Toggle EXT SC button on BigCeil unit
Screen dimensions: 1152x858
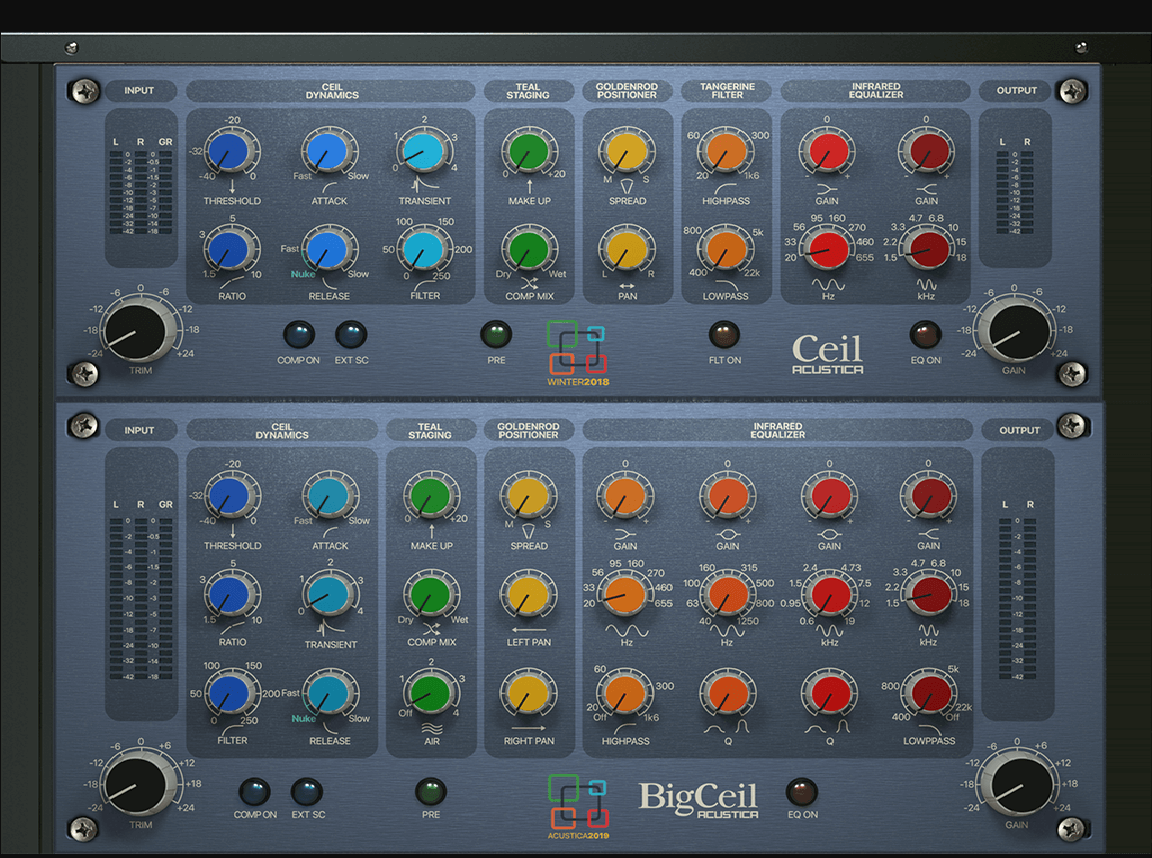[307, 792]
